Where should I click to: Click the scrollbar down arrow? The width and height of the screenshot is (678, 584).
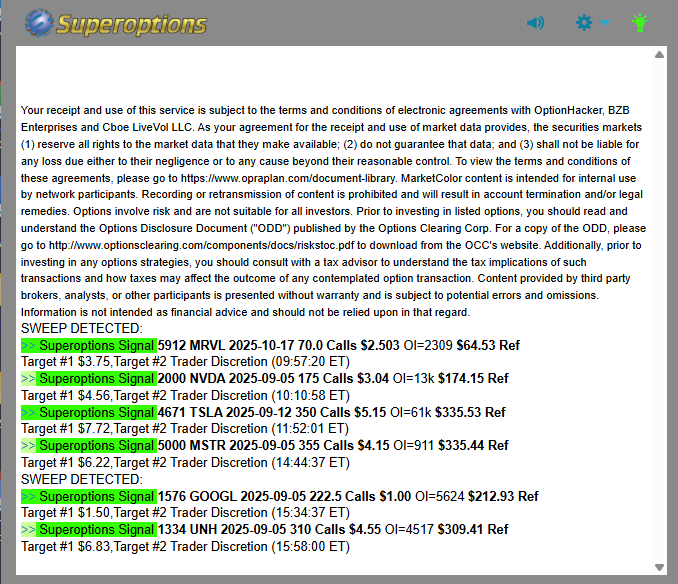pos(658,566)
